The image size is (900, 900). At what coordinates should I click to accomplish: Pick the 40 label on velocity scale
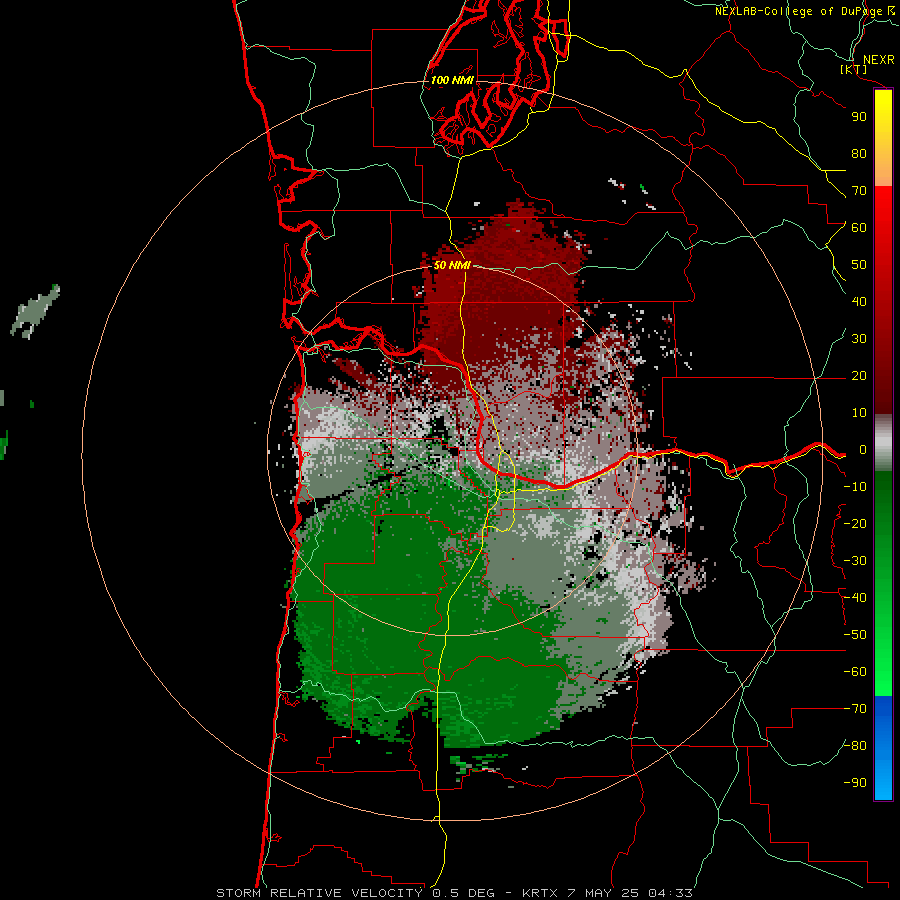(x=859, y=302)
